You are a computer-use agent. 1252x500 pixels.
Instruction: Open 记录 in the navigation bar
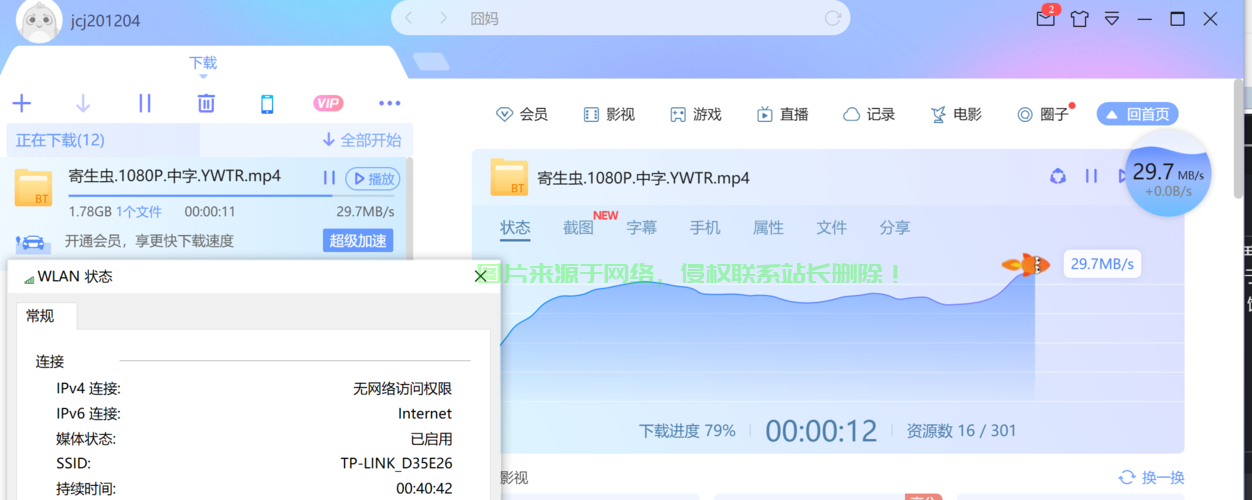click(869, 114)
